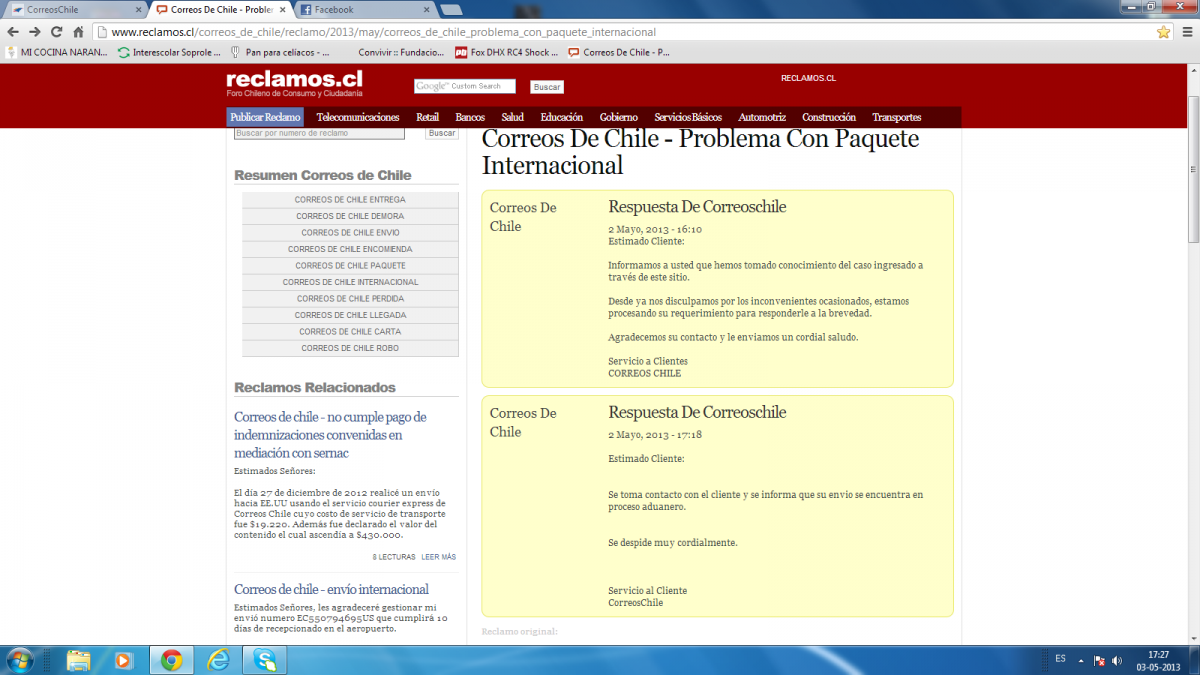Open the Gobierno menu
The width and height of the screenshot is (1200, 675).
click(619, 117)
